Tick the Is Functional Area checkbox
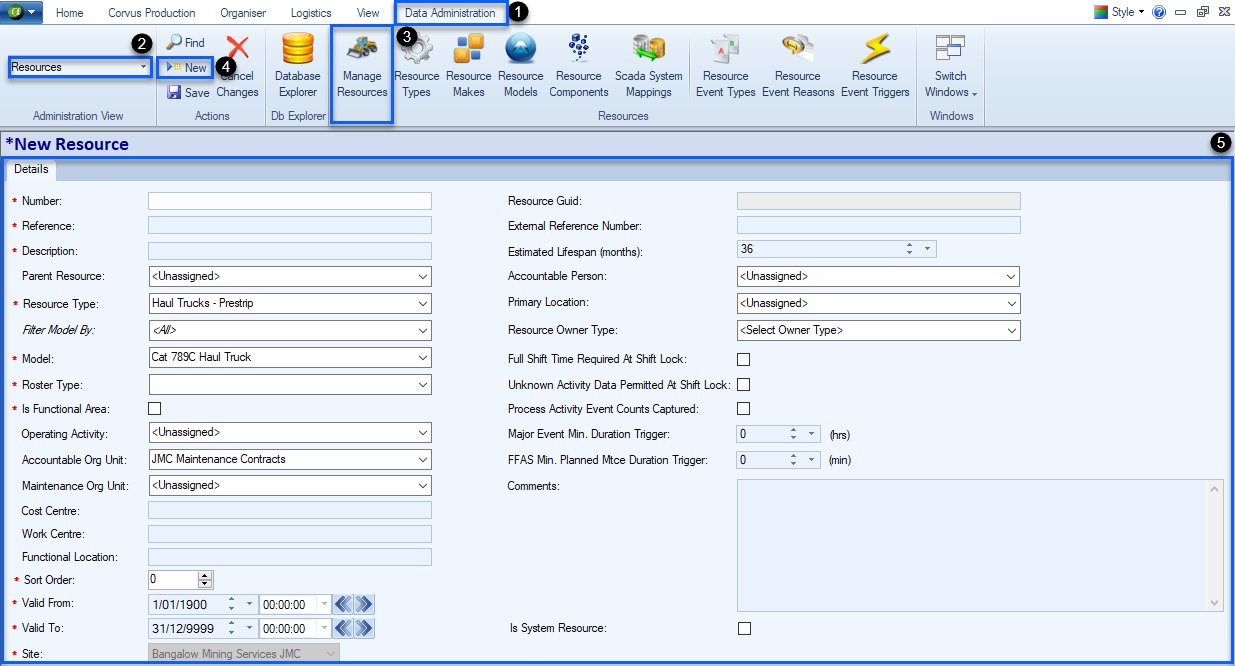This screenshot has height=666, width=1235. 154,408
